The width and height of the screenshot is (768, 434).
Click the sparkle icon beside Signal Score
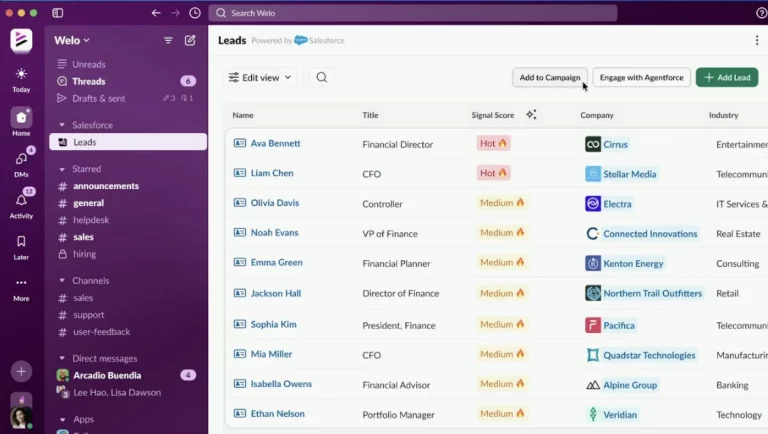(x=531, y=115)
